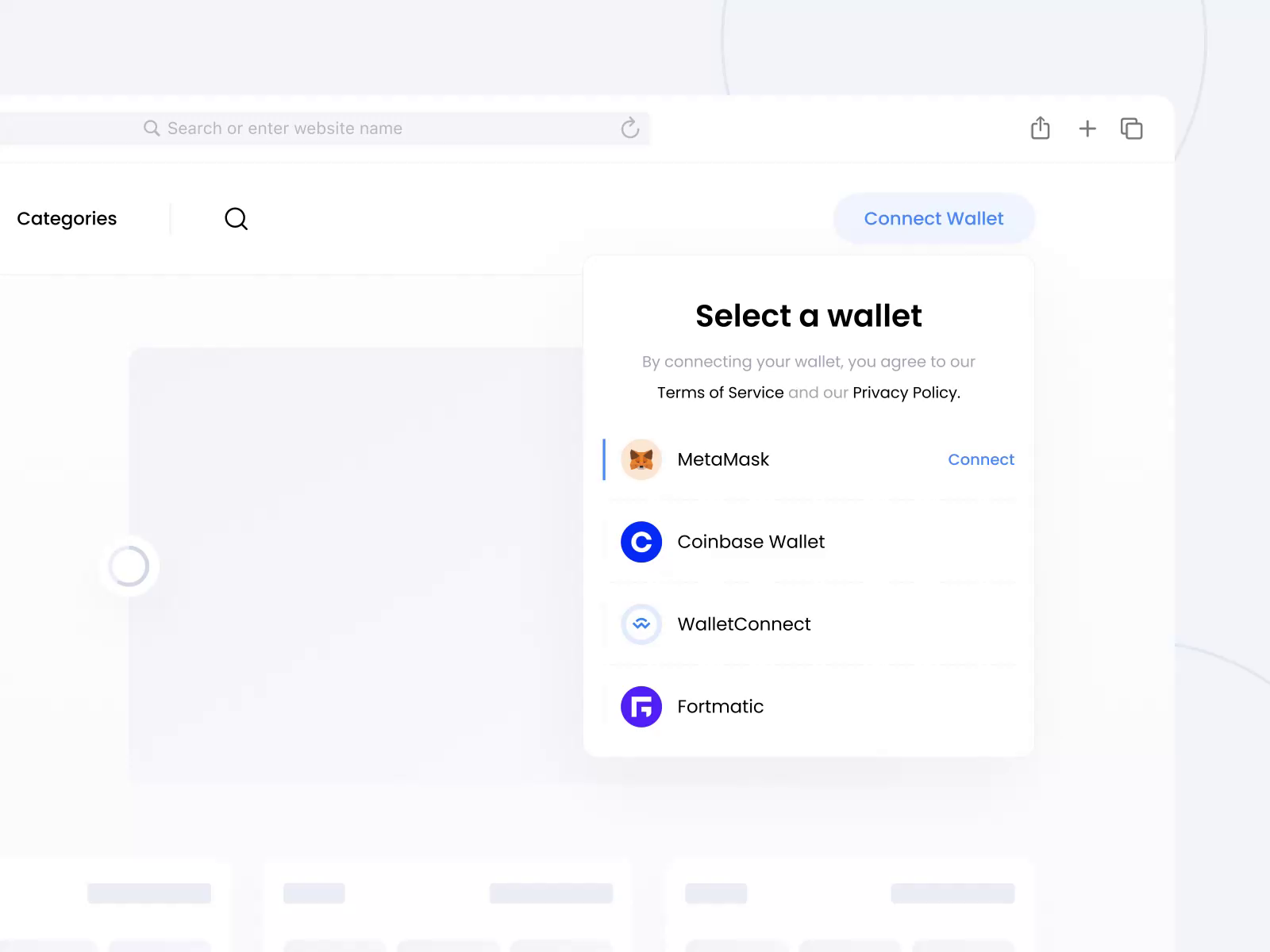Click the tab overview icon
Image resolution: width=1270 pixels, height=952 pixels.
pyautogui.click(x=1131, y=128)
